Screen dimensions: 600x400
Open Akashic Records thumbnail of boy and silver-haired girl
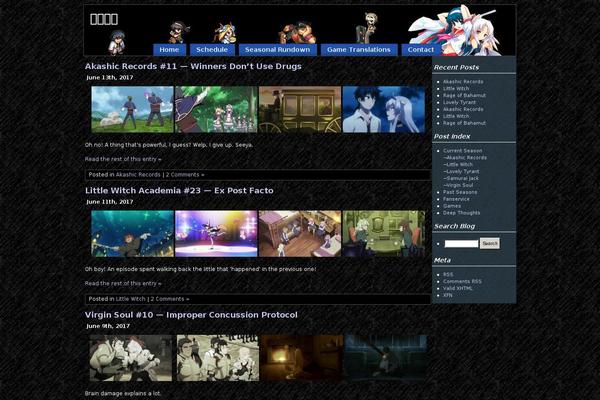pos(384,109)
